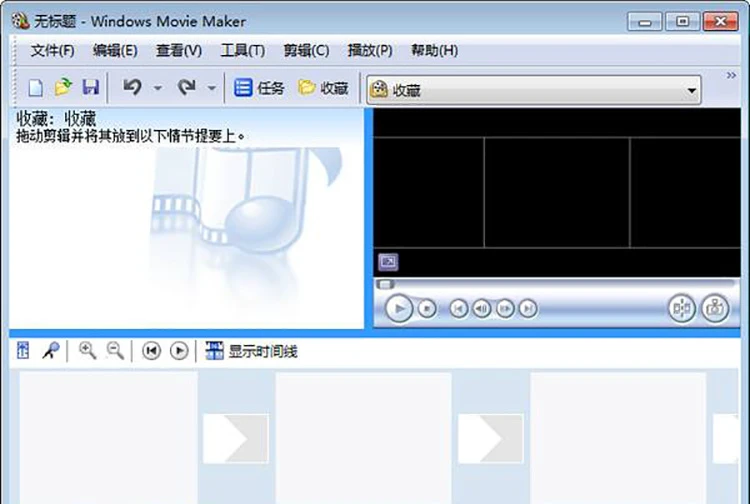Redo the last undone action
Screen dimensions: 750x504
point(187,87)
